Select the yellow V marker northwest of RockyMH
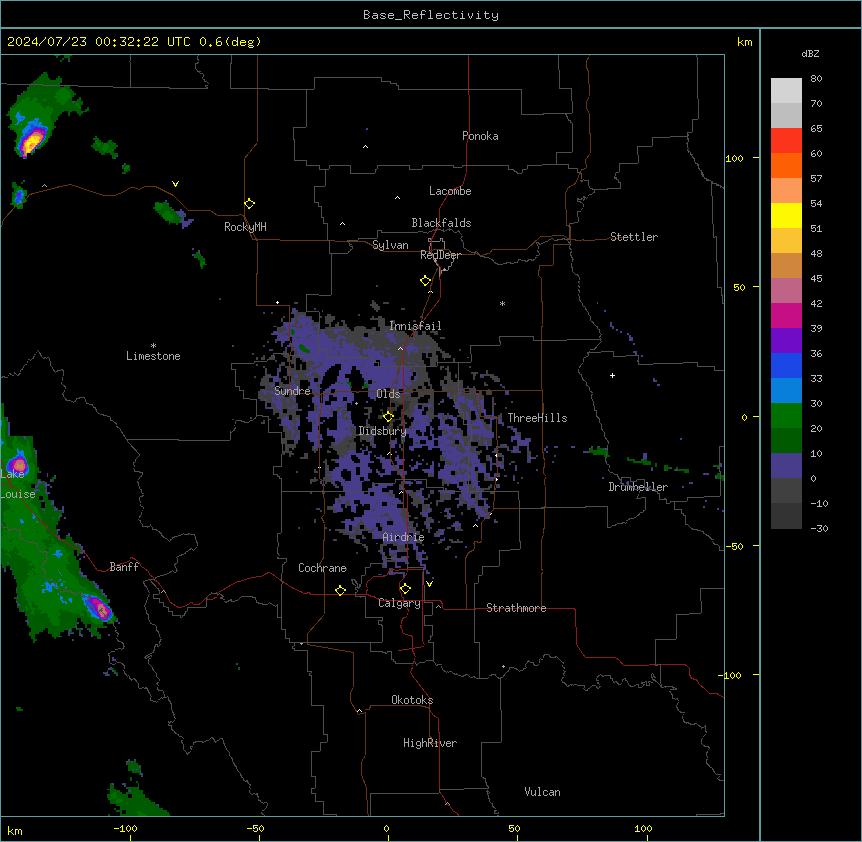862x842 pixels. click(175, 184)
